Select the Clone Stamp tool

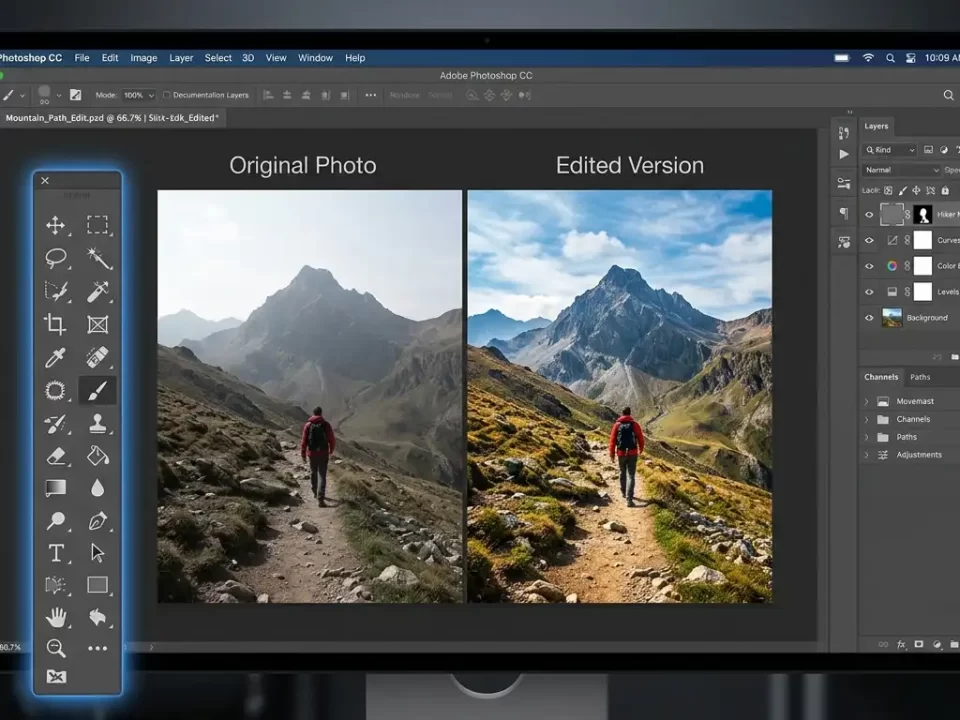coord(97,423)
